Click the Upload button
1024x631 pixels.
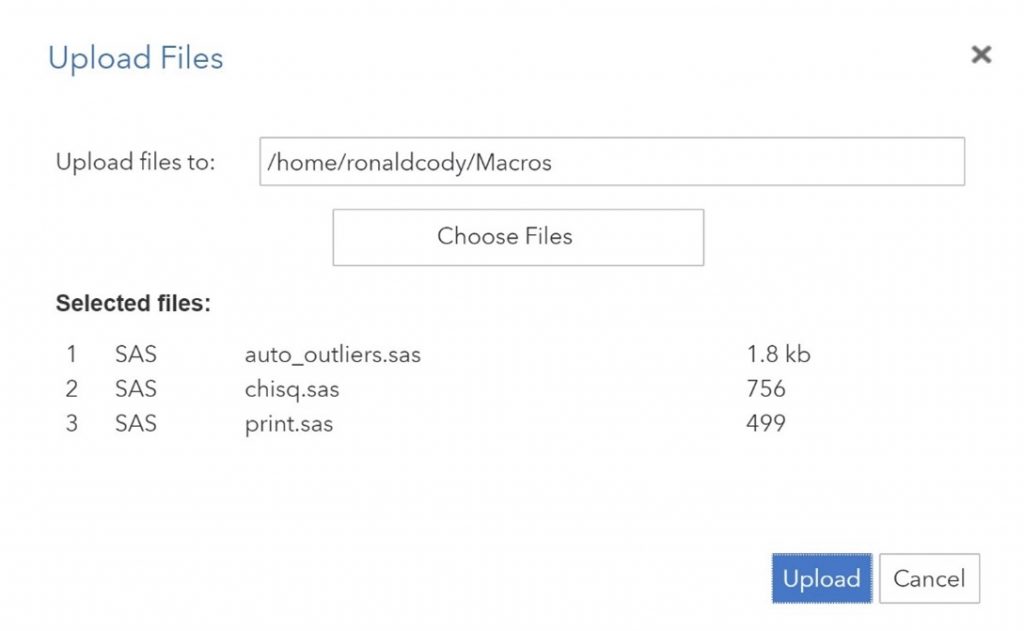click(x=821, y=578)
